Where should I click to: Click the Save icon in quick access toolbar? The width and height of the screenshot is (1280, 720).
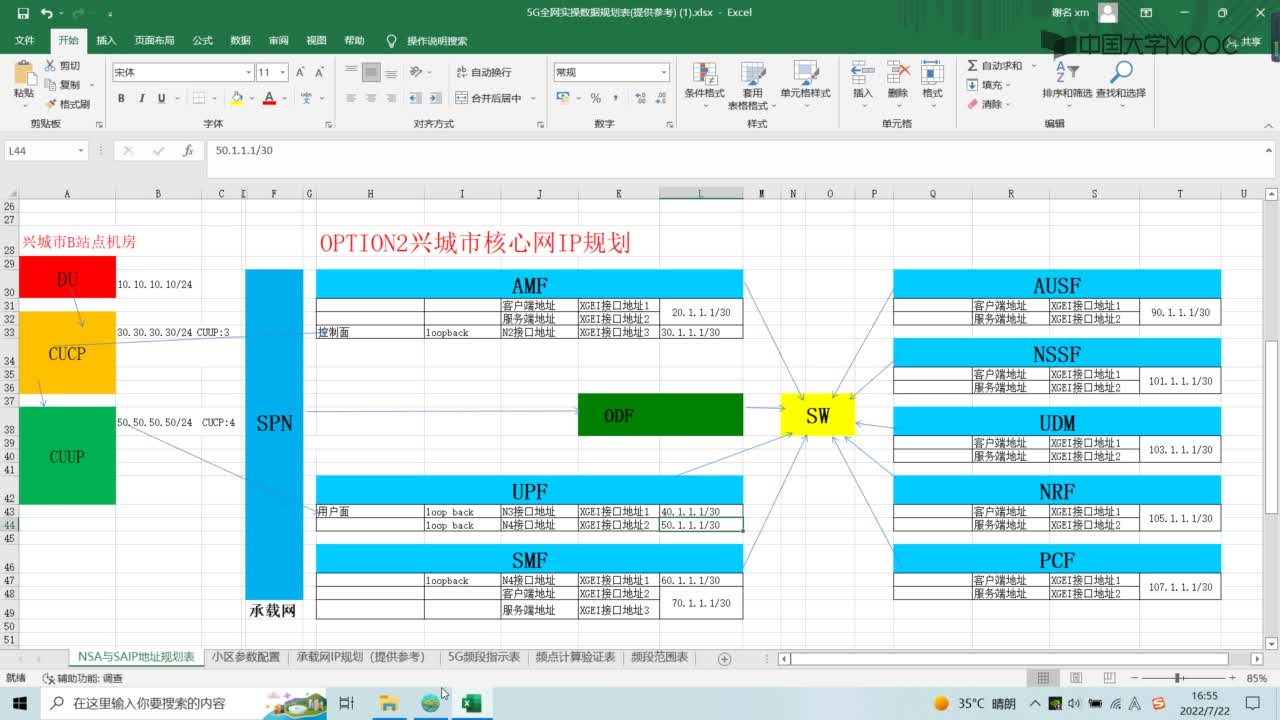[21, 13]
